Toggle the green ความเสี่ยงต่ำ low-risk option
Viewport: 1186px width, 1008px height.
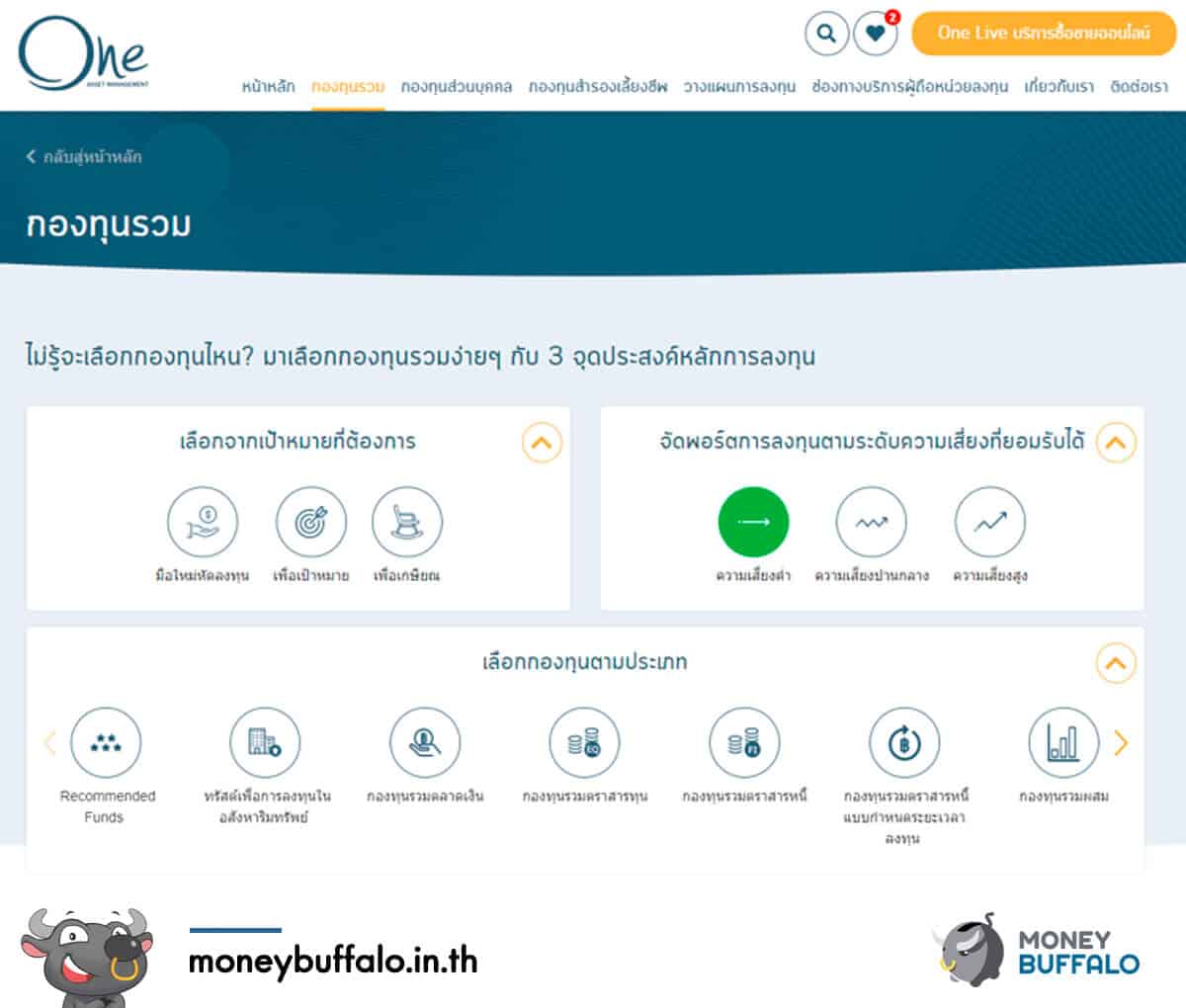(x=753, y=522)
